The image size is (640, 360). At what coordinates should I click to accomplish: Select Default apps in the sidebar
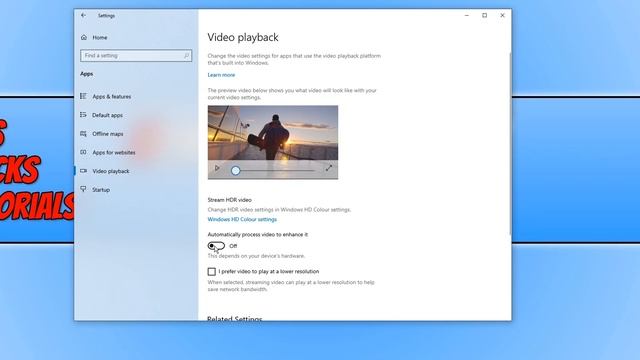(x=107, y=116)
